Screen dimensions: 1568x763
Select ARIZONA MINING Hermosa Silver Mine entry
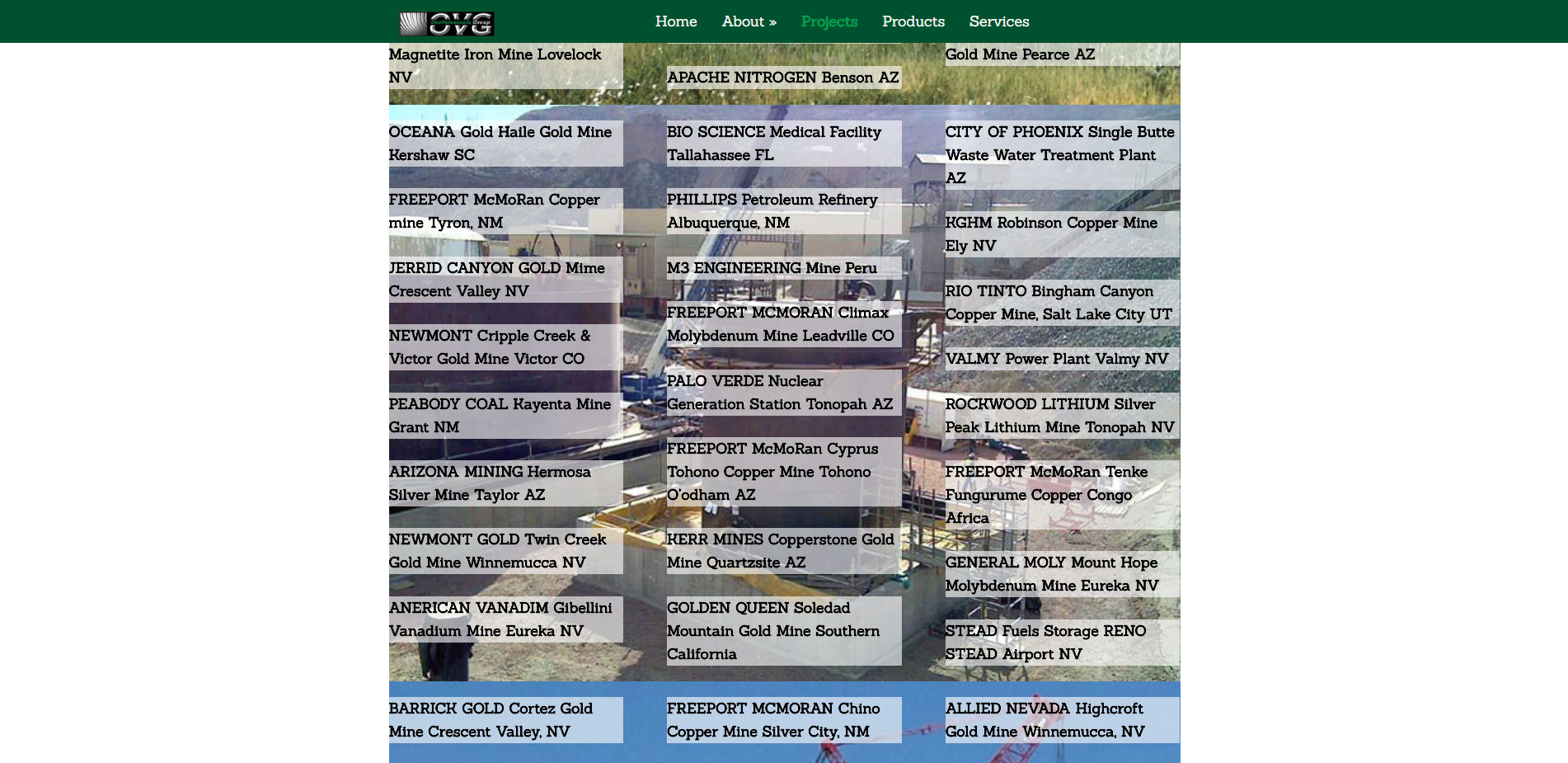(x=506, y=483)
